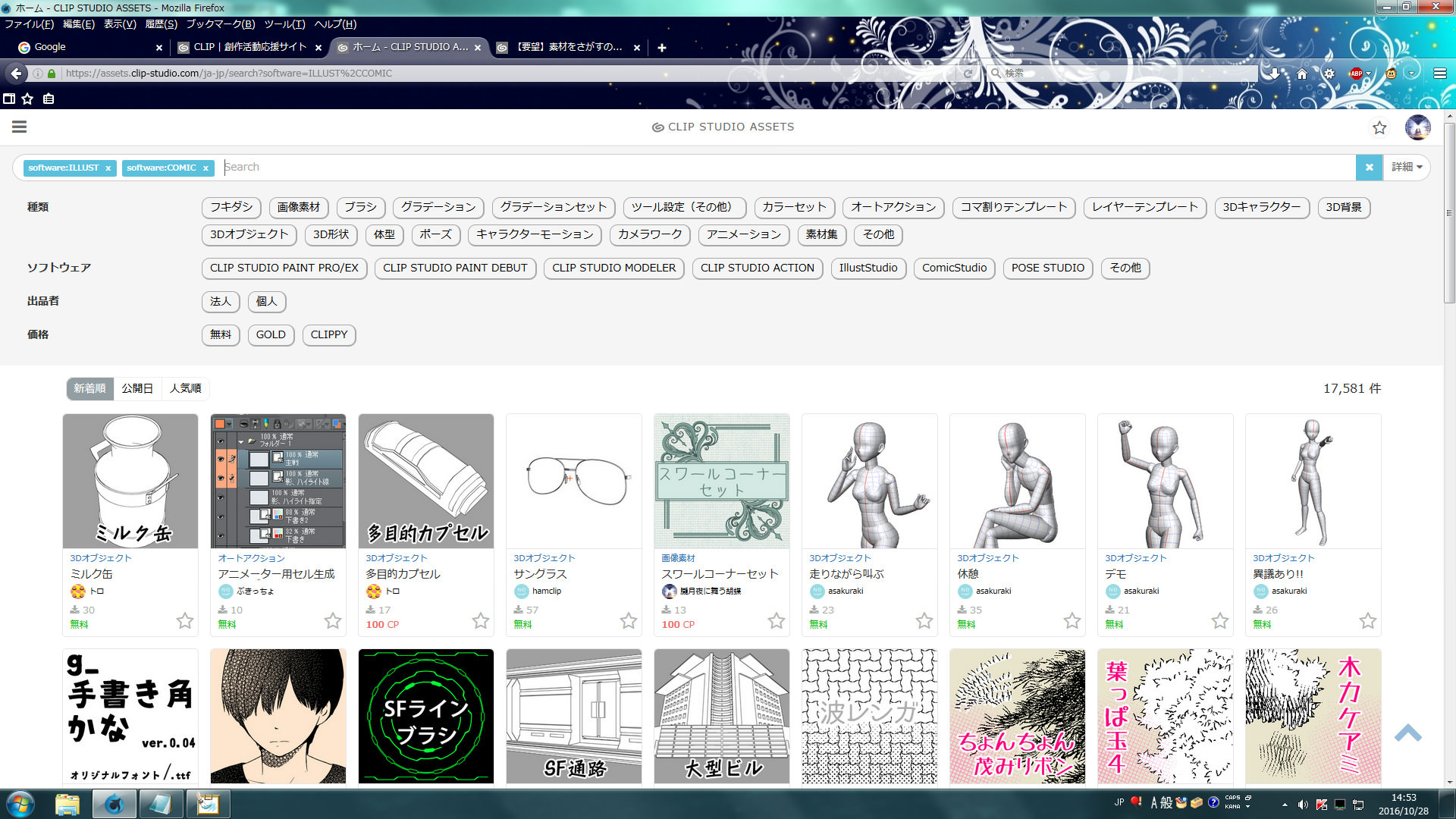Open the ブックマーク(B) menu

coord(220,24)
